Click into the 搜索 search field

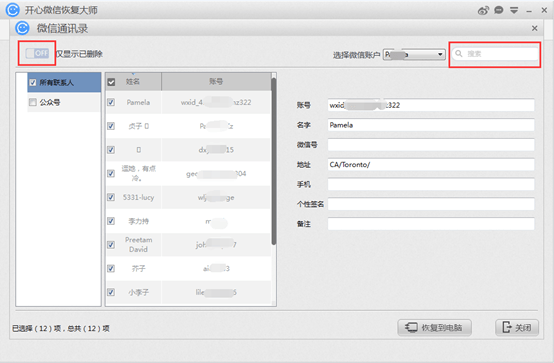point(495,54)
